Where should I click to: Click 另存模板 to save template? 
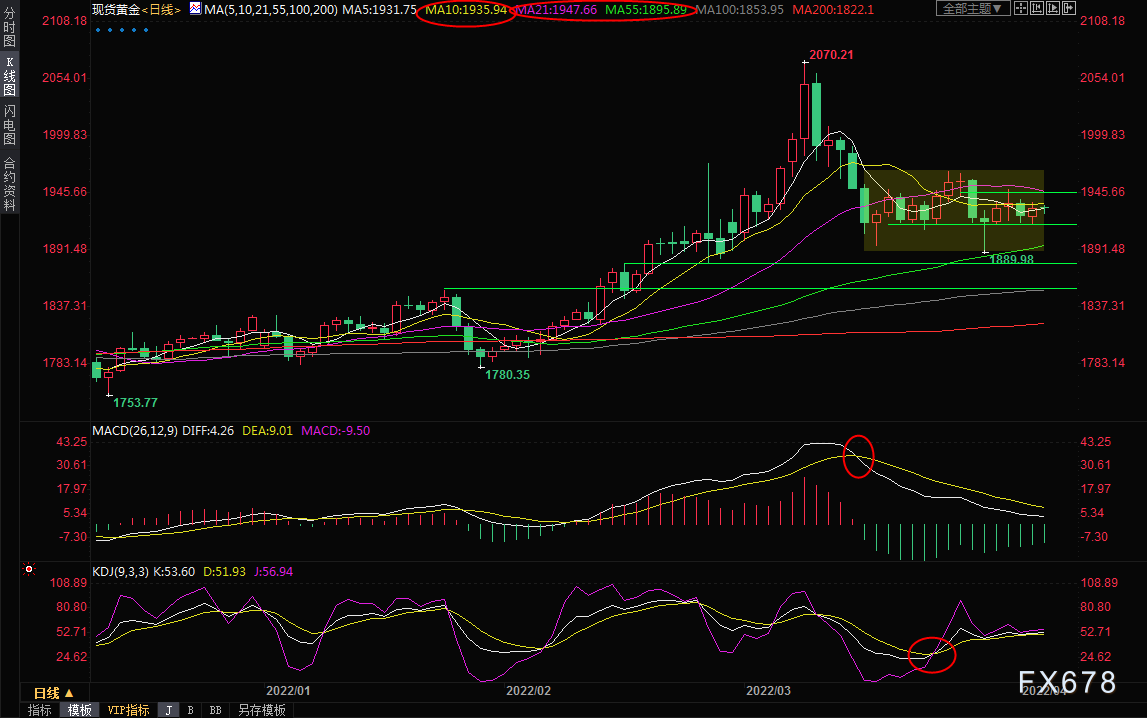[261, 710]
